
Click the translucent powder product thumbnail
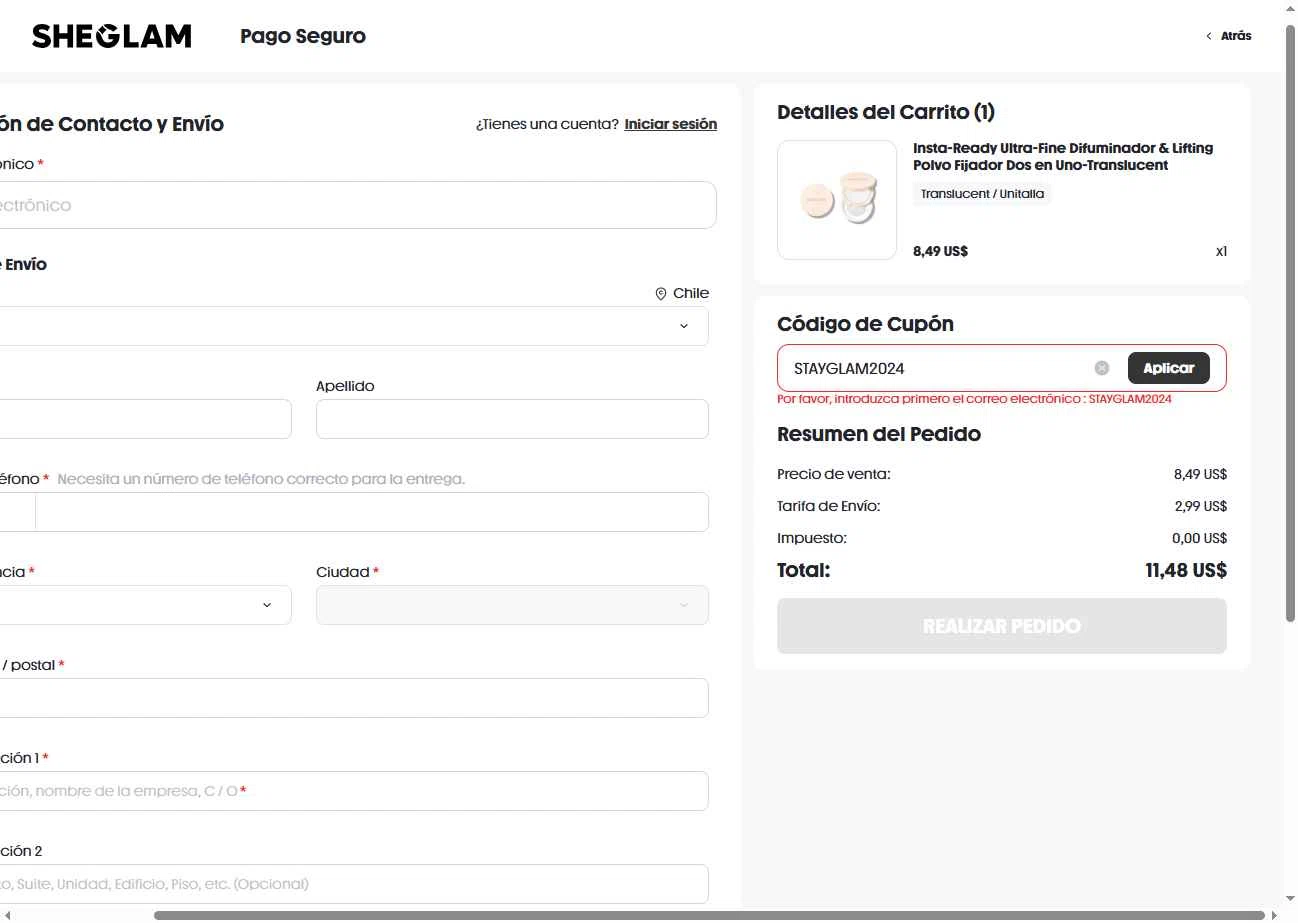coord(837,200)
